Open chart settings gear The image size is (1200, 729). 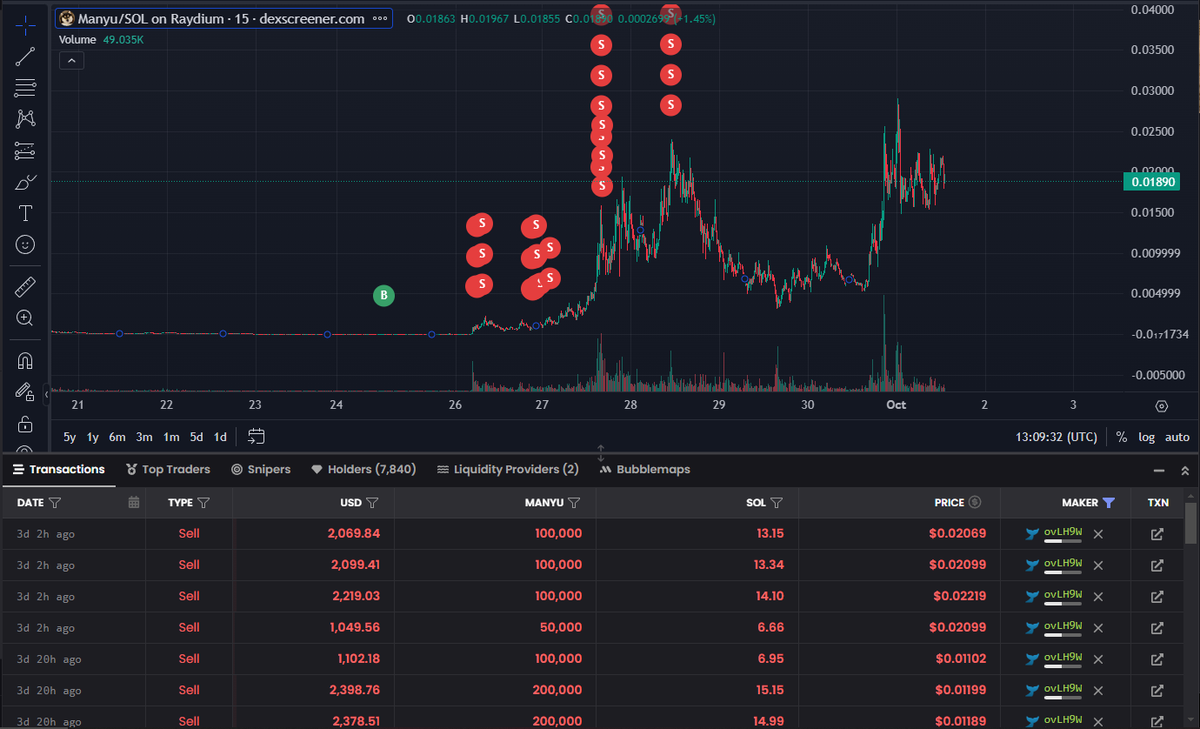point(1161,406)
